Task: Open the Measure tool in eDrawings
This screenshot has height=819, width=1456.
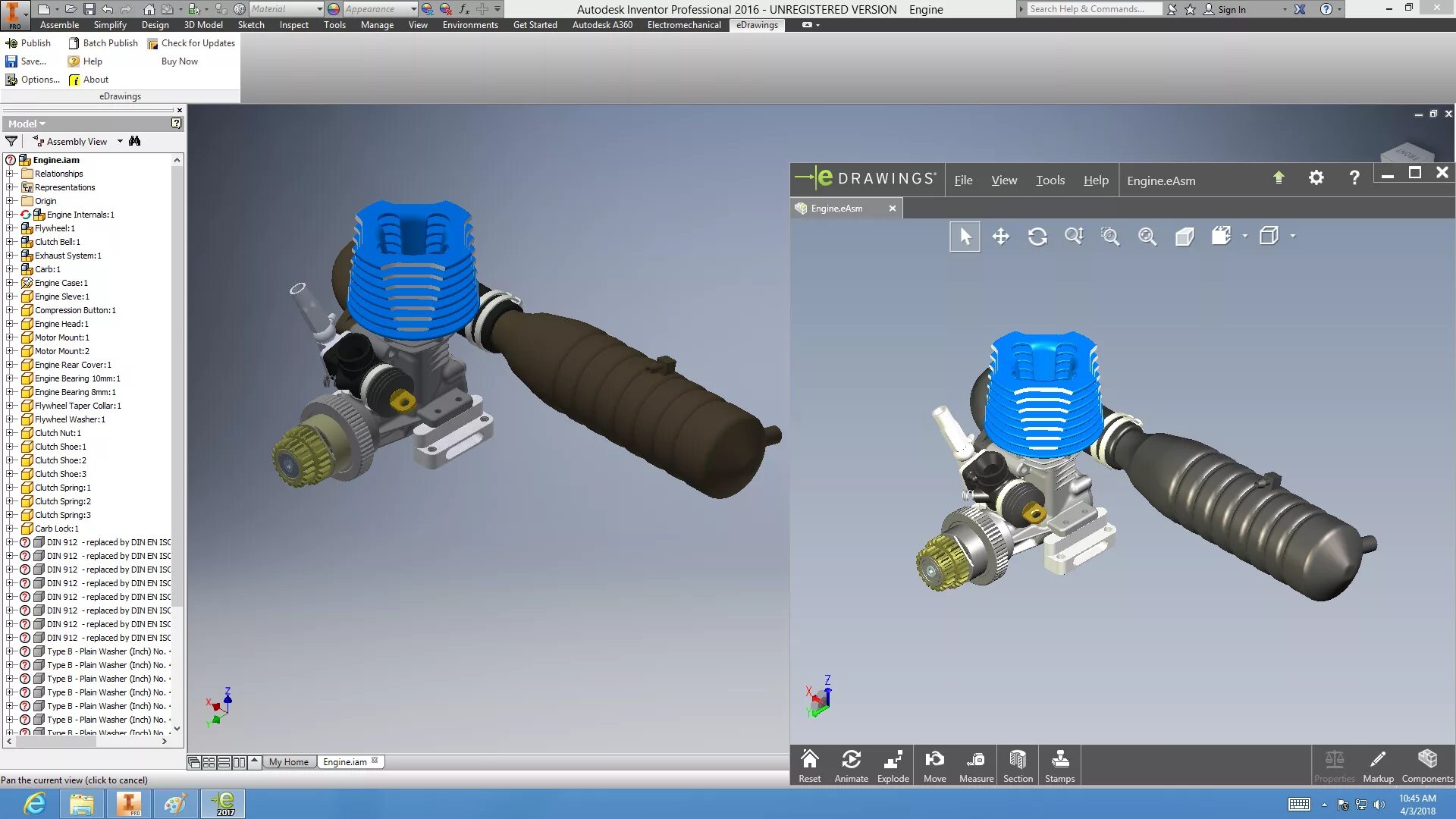Action: pyautogui.click(x=976, y=766)
